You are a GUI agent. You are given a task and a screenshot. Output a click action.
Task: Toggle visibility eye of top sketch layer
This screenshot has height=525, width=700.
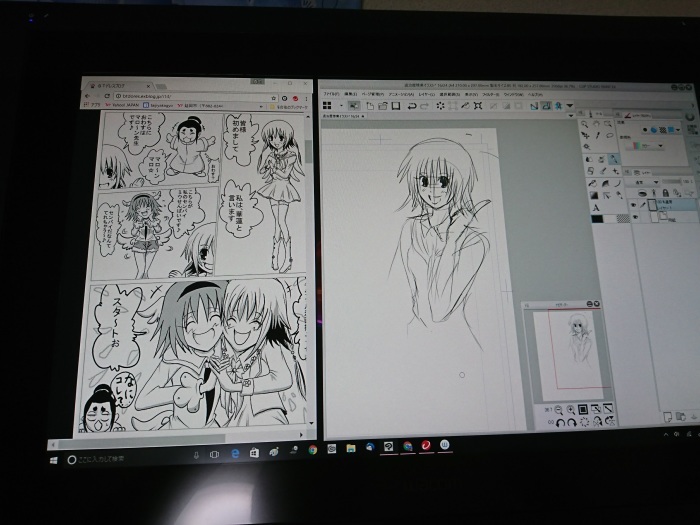pyautogui.click(x=633, y=205)
